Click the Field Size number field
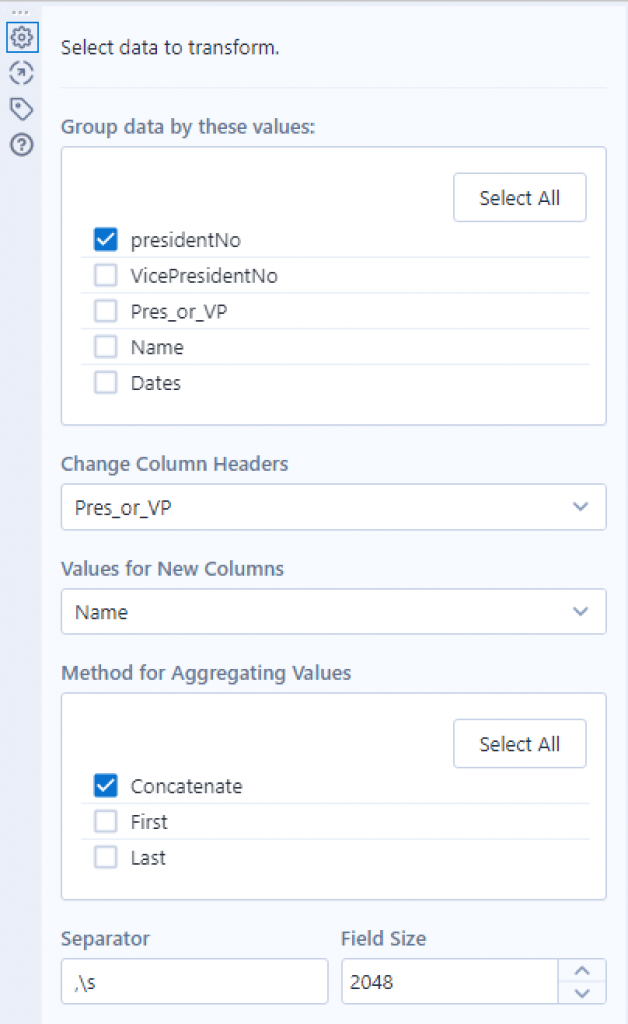Viewport: 628px width, 1024px height. pyautogui.click(x=448, y=982)
